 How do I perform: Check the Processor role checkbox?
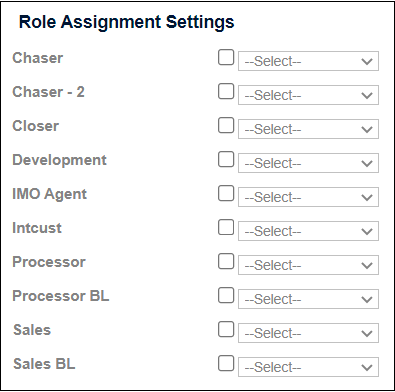(x=226, y=261)
